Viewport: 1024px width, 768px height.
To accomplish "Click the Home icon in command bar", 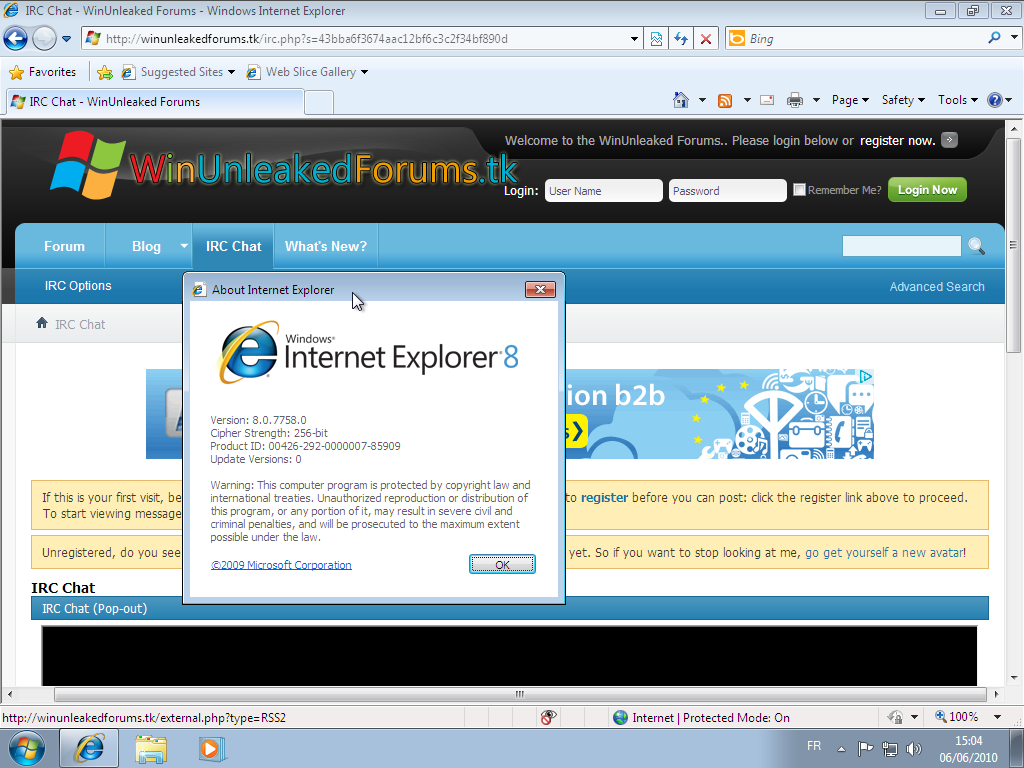I will point(680,100).
